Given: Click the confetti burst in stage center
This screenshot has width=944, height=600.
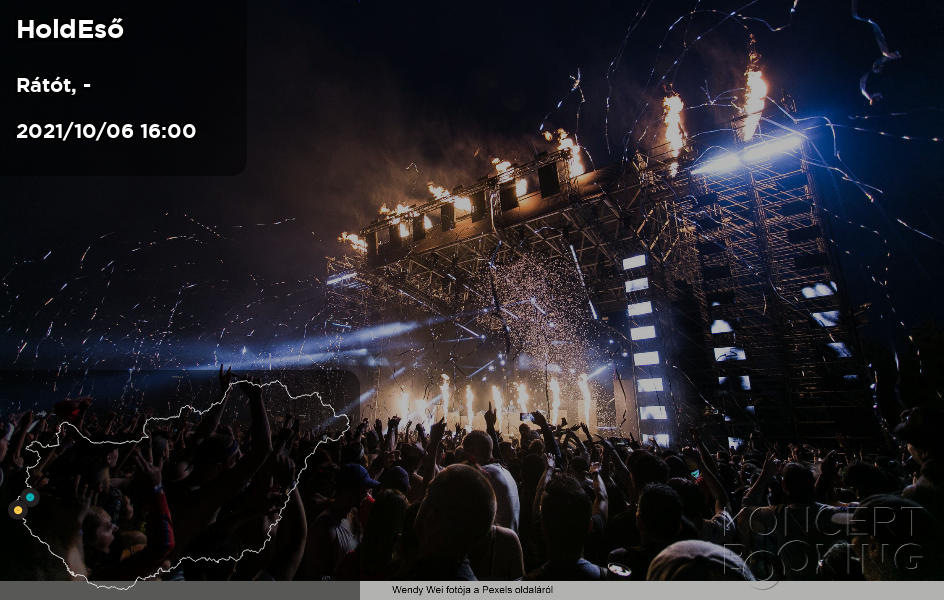Looking at the screenshot, I should [x=540, y=313].
